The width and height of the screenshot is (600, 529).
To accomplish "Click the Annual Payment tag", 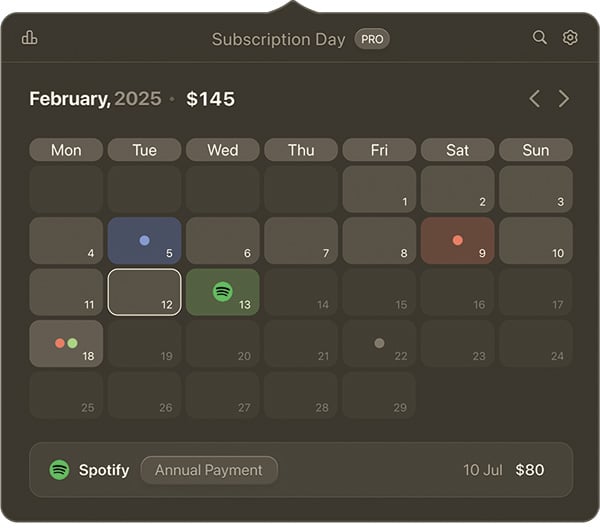I will click(x=209, y=470).
